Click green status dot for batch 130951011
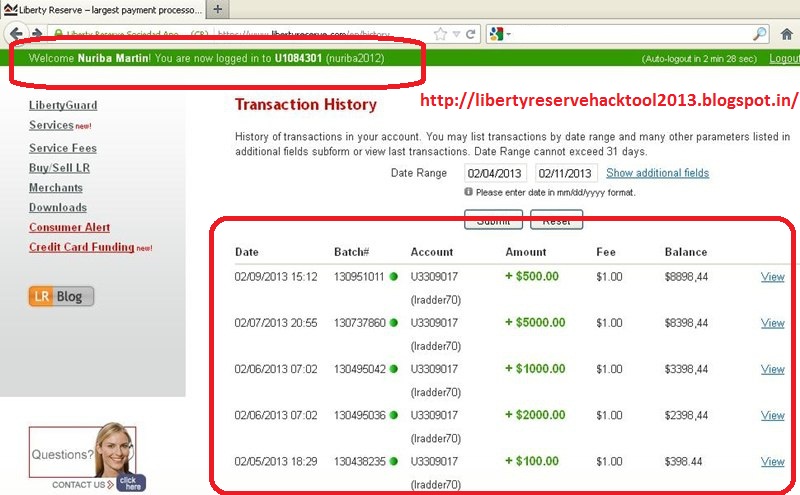The width and height of the screenshot is (800, 495). (x=393, y=277)
